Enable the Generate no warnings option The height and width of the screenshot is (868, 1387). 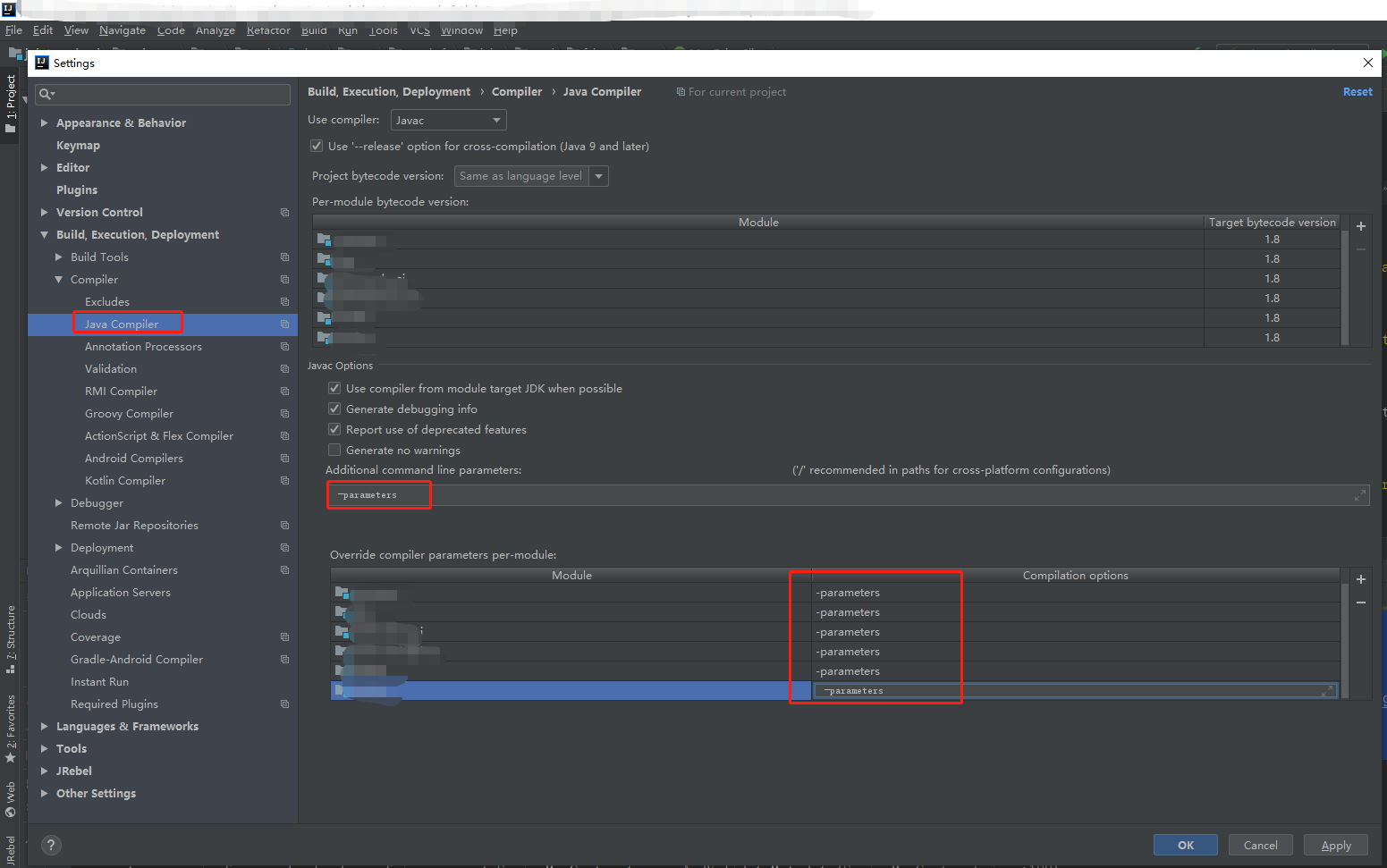[x=334, y=450]
